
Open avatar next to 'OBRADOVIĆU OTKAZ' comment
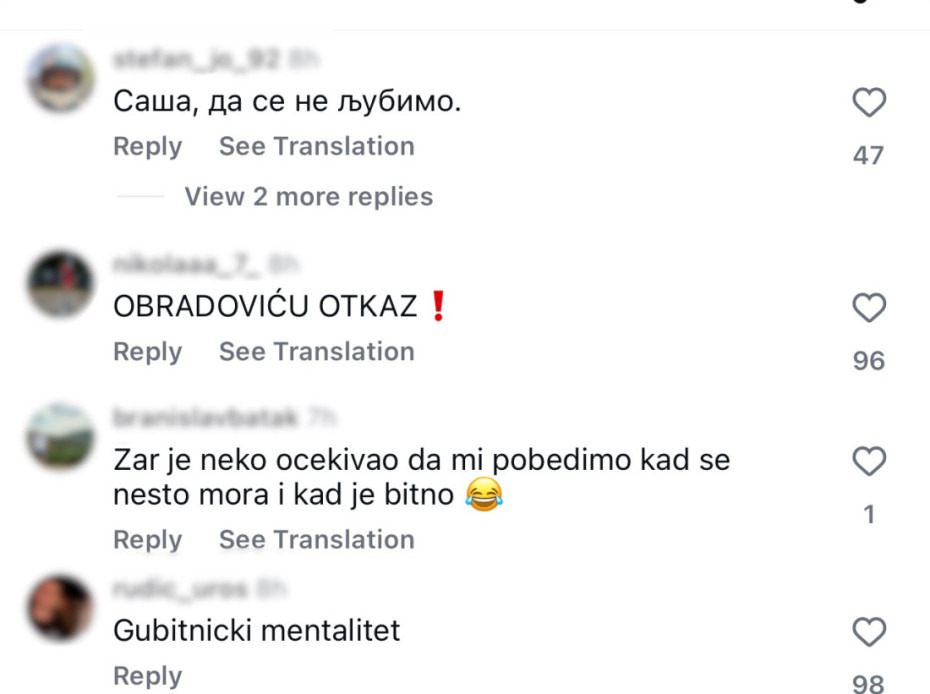pos(61,283)
